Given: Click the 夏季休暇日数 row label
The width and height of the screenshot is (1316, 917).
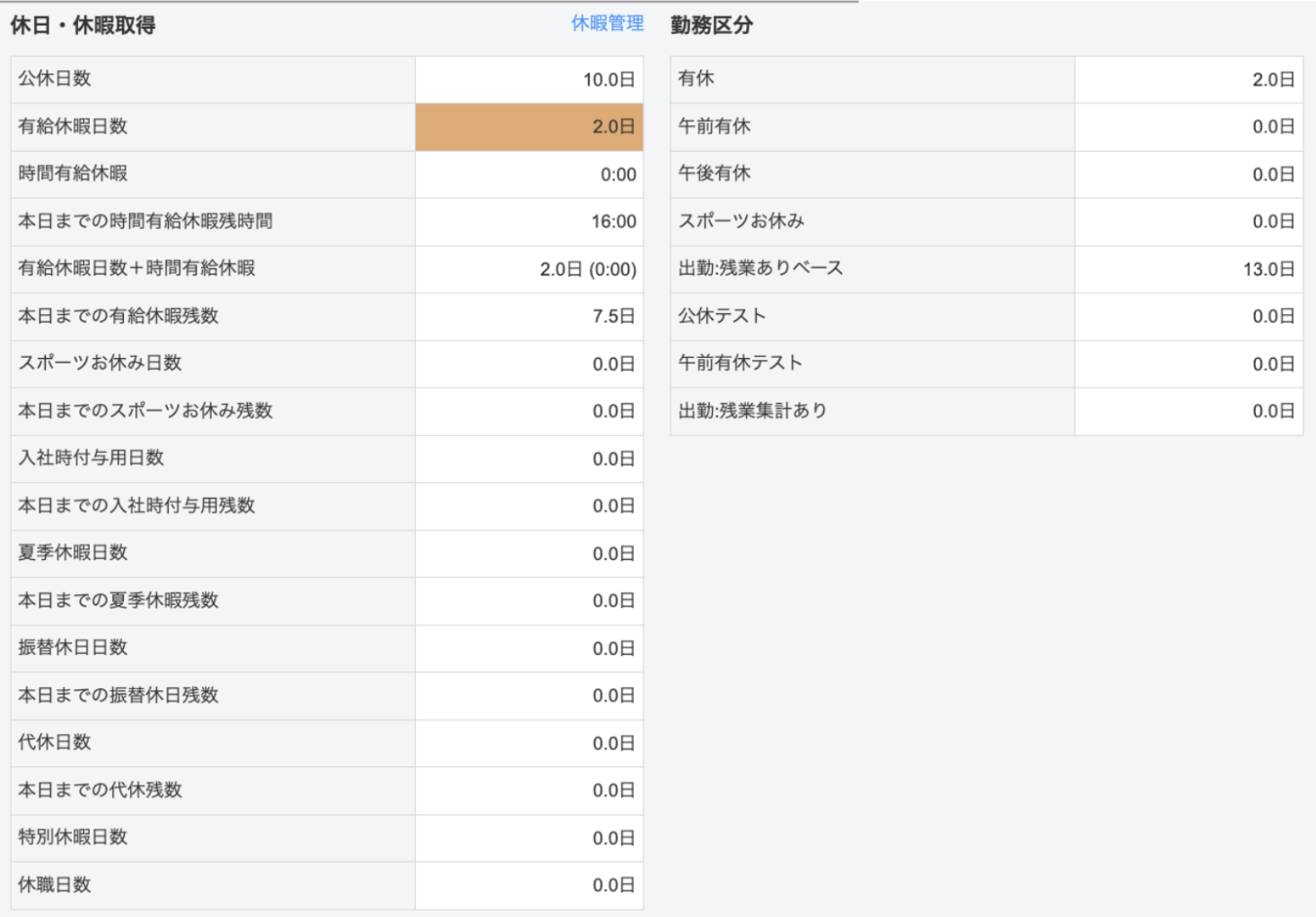Looking at the screenshot, I should (x=73, y=553).
